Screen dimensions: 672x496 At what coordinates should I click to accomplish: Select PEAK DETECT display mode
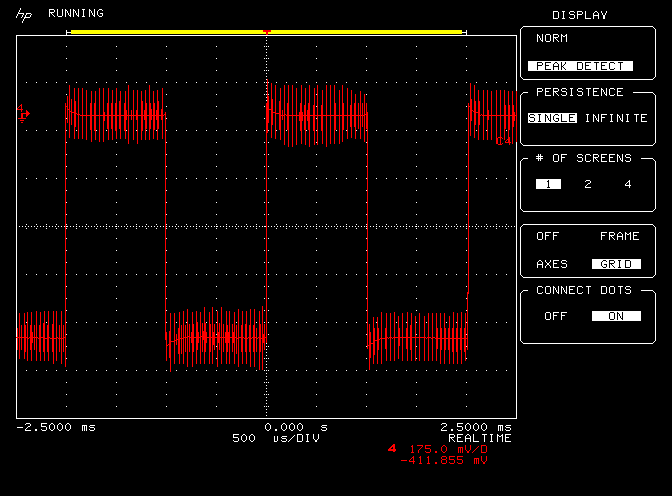581,66
